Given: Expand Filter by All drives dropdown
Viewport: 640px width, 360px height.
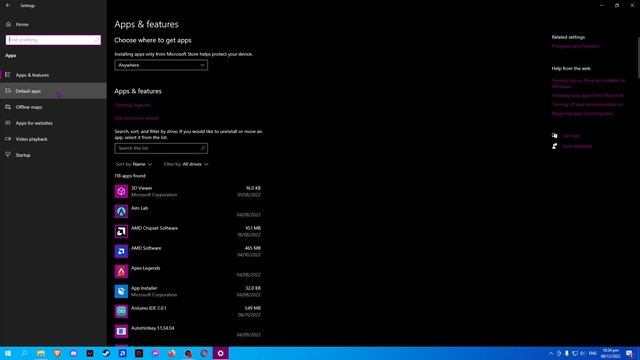Looking at the screenshot, I should 186,164.
